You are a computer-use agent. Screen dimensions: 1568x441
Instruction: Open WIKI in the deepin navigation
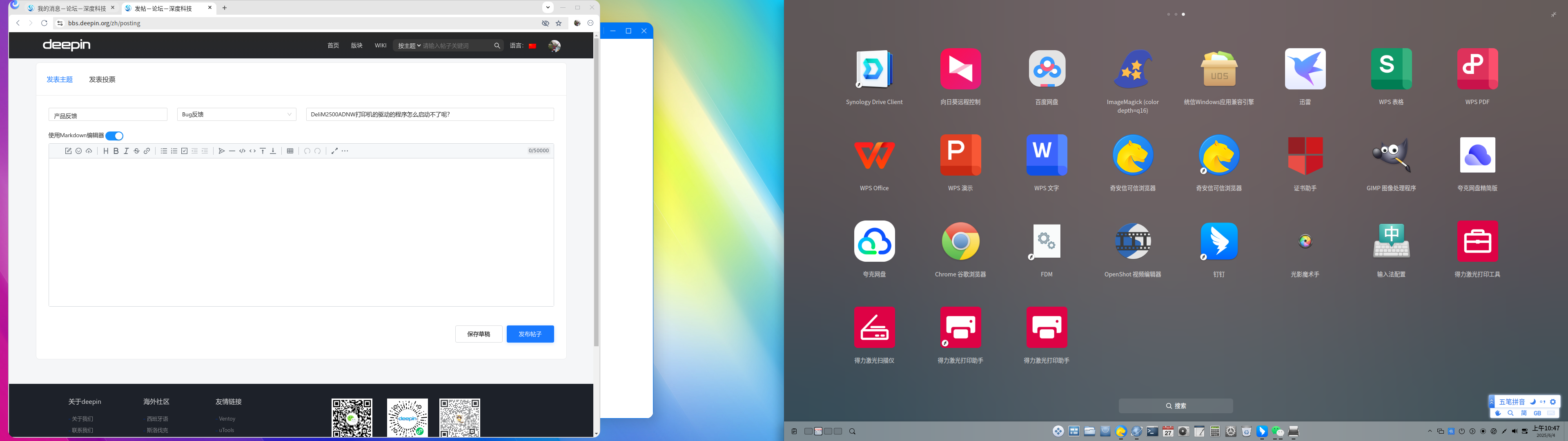381,46
